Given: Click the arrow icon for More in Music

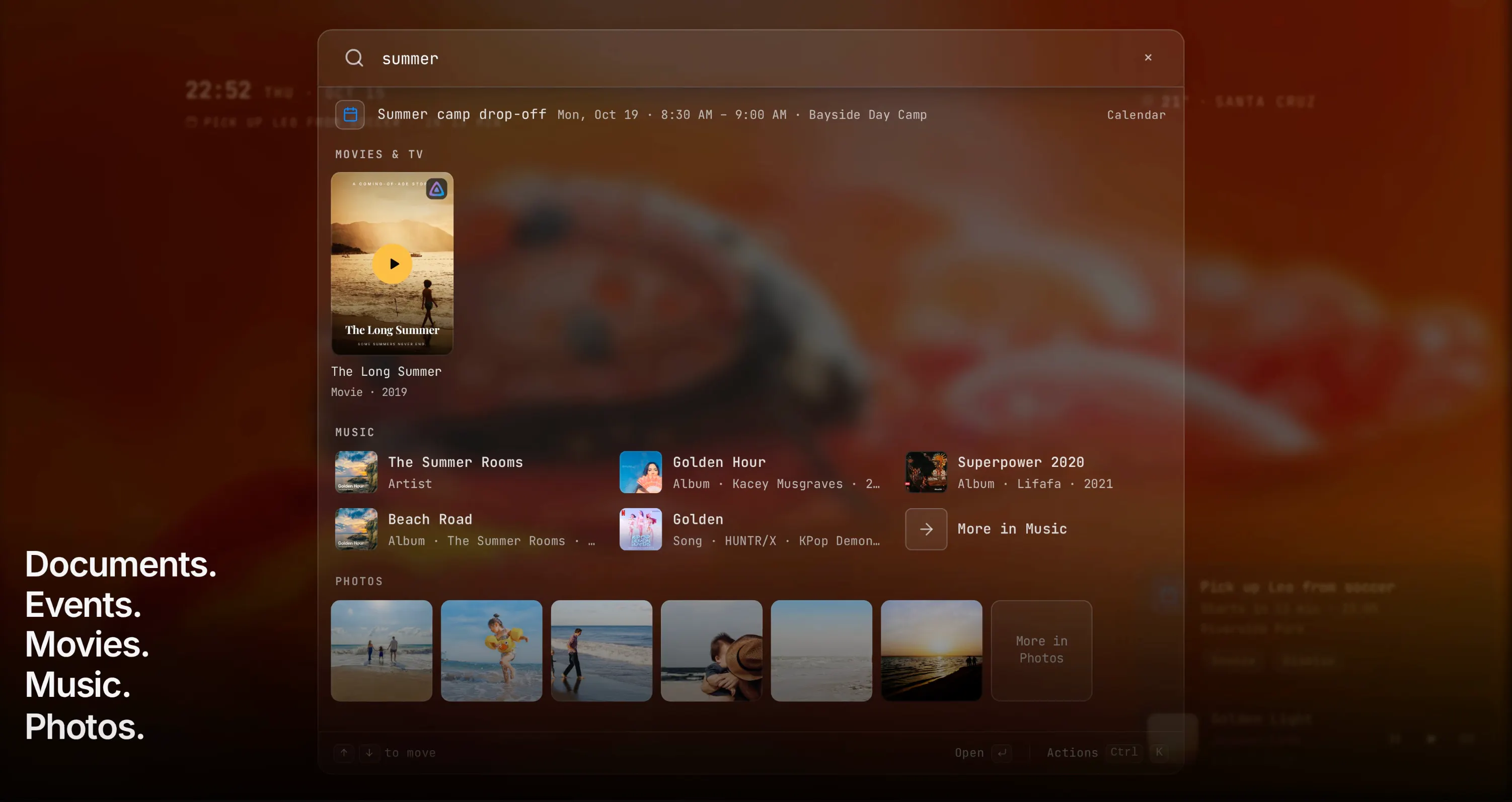Looking at the screenshot, I should click(926, 529).
